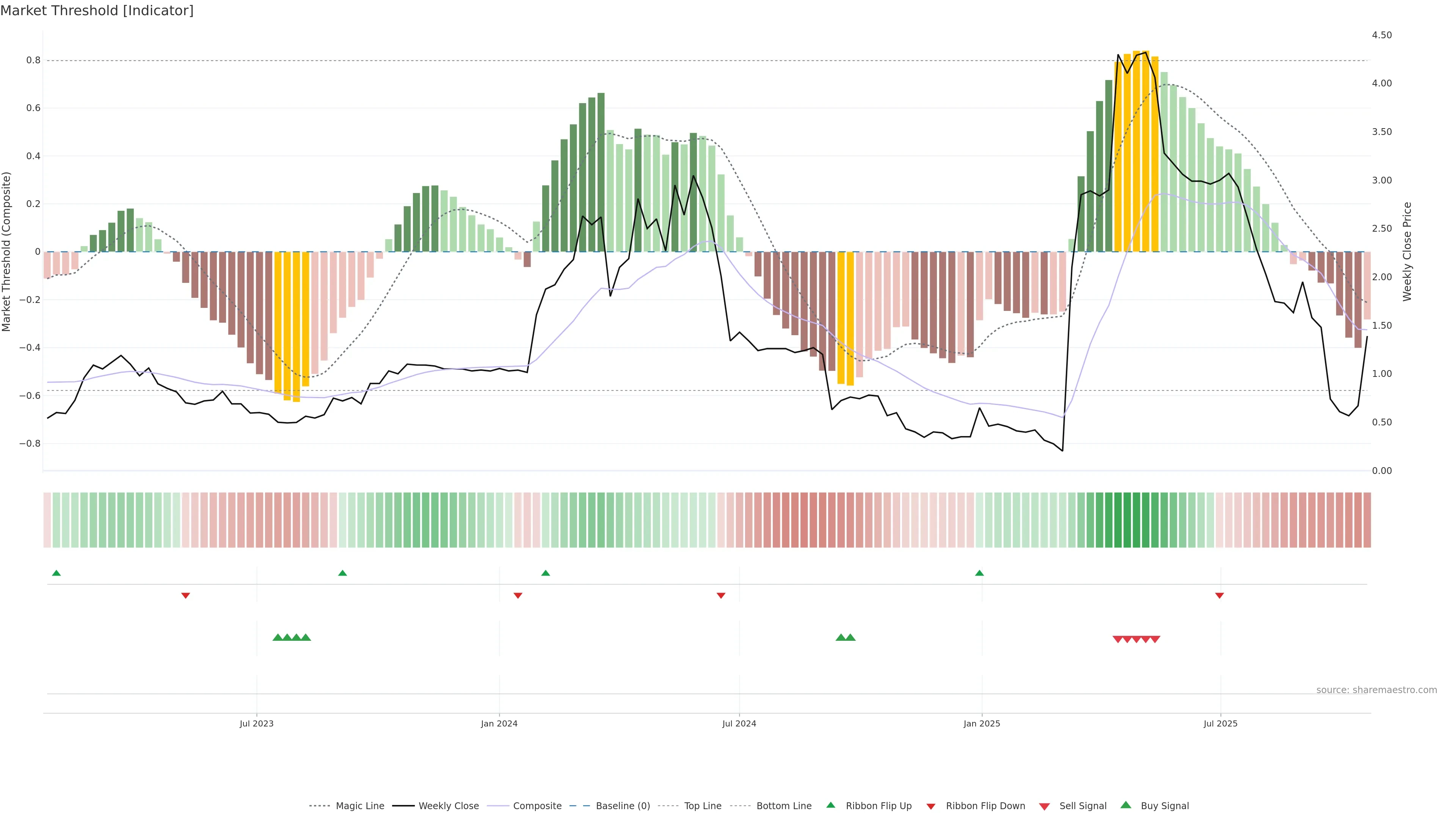Click the Ribbon Flip Up legend label
This screenshot has width=1456, height=819.
pos(879,806)
